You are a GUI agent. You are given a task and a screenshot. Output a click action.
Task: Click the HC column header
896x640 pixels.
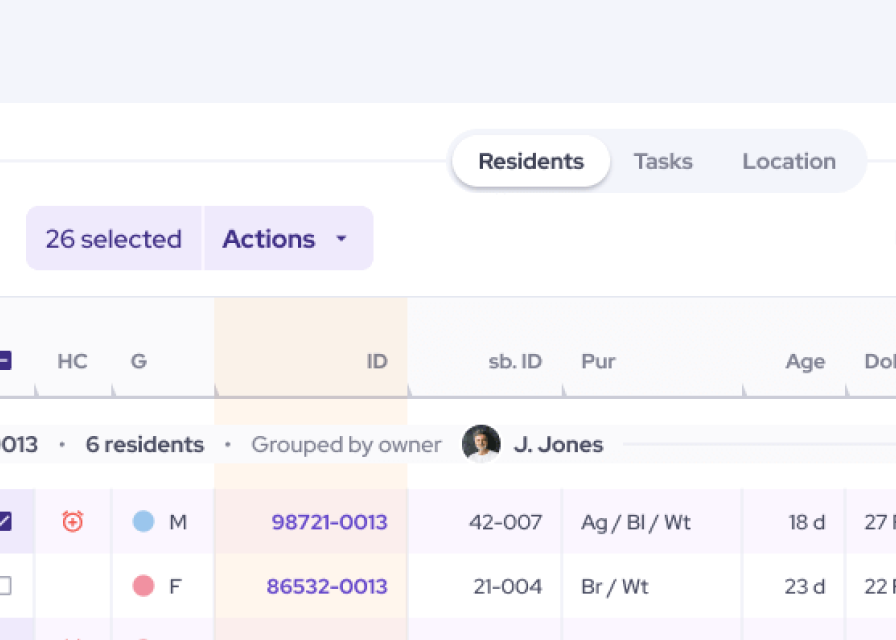click(x=72, y=361)
